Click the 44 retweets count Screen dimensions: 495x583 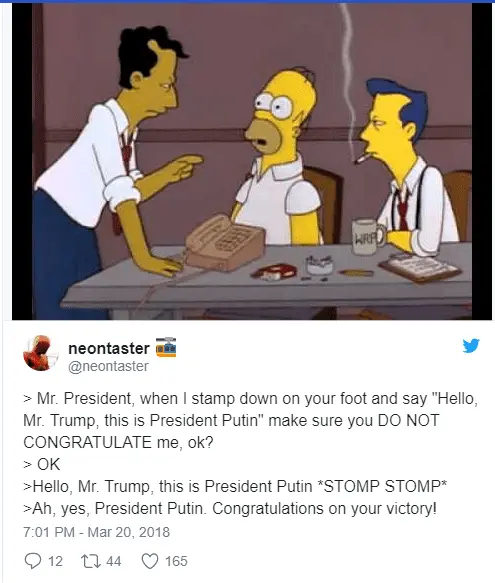114,561
